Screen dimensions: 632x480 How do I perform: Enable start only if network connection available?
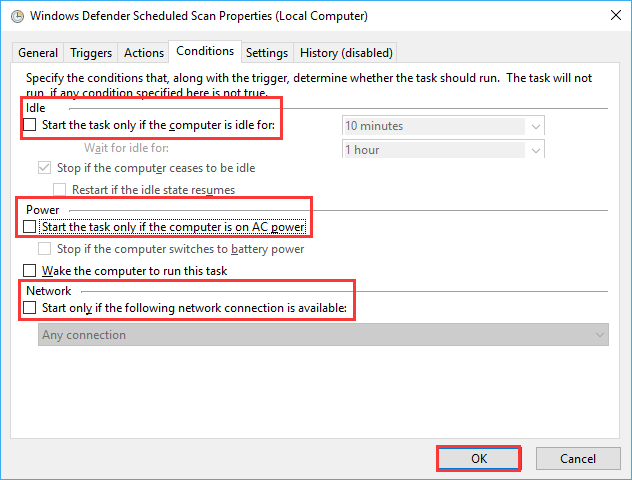click(x=29, y=308)
